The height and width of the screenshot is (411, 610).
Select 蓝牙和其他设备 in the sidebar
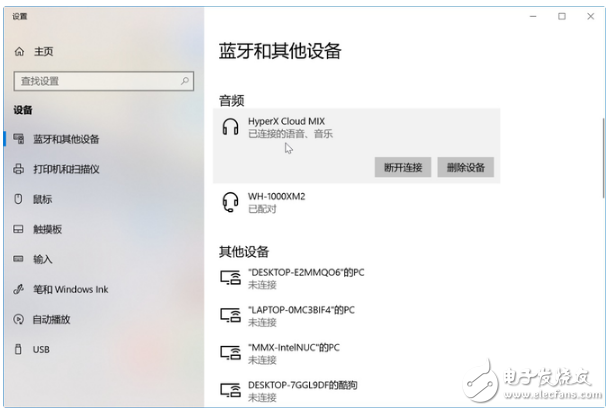(x=66, y=139)
